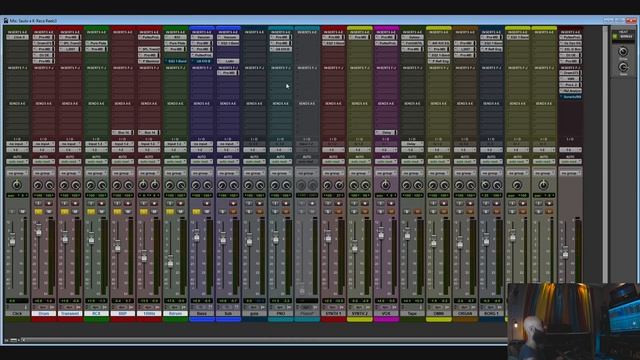This screenshot has width=640, height=360.
Task: Unmute the Tape track
Action: tap(417, 211)
